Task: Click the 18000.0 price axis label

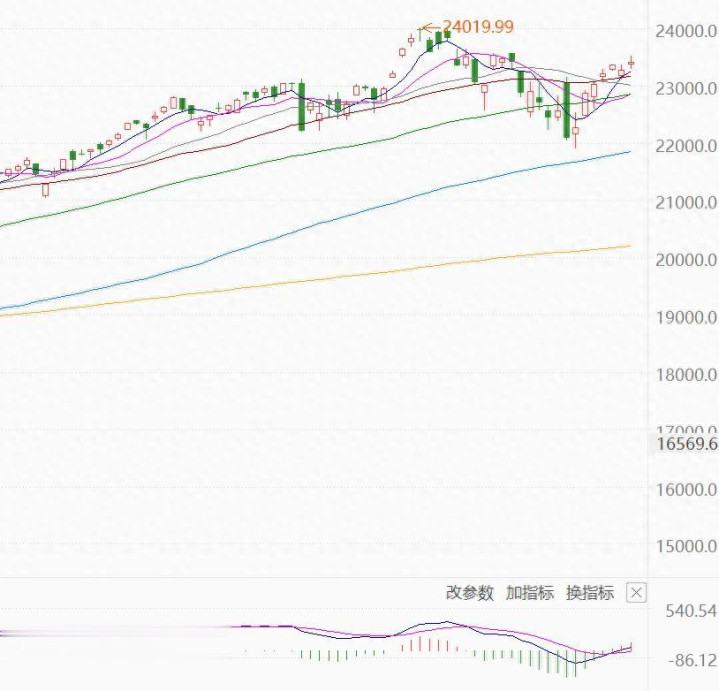Action: [686, 375]
